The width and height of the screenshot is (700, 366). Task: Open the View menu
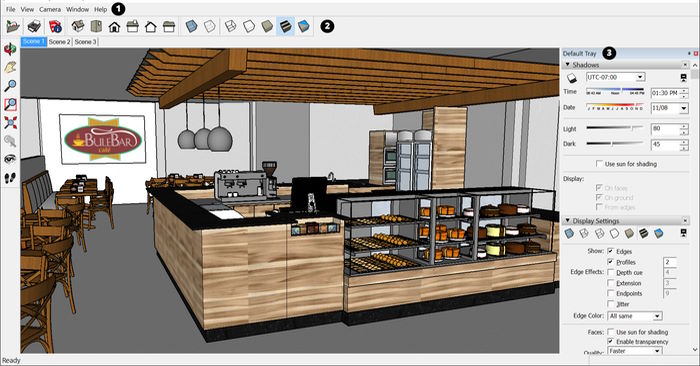[27, 9]
